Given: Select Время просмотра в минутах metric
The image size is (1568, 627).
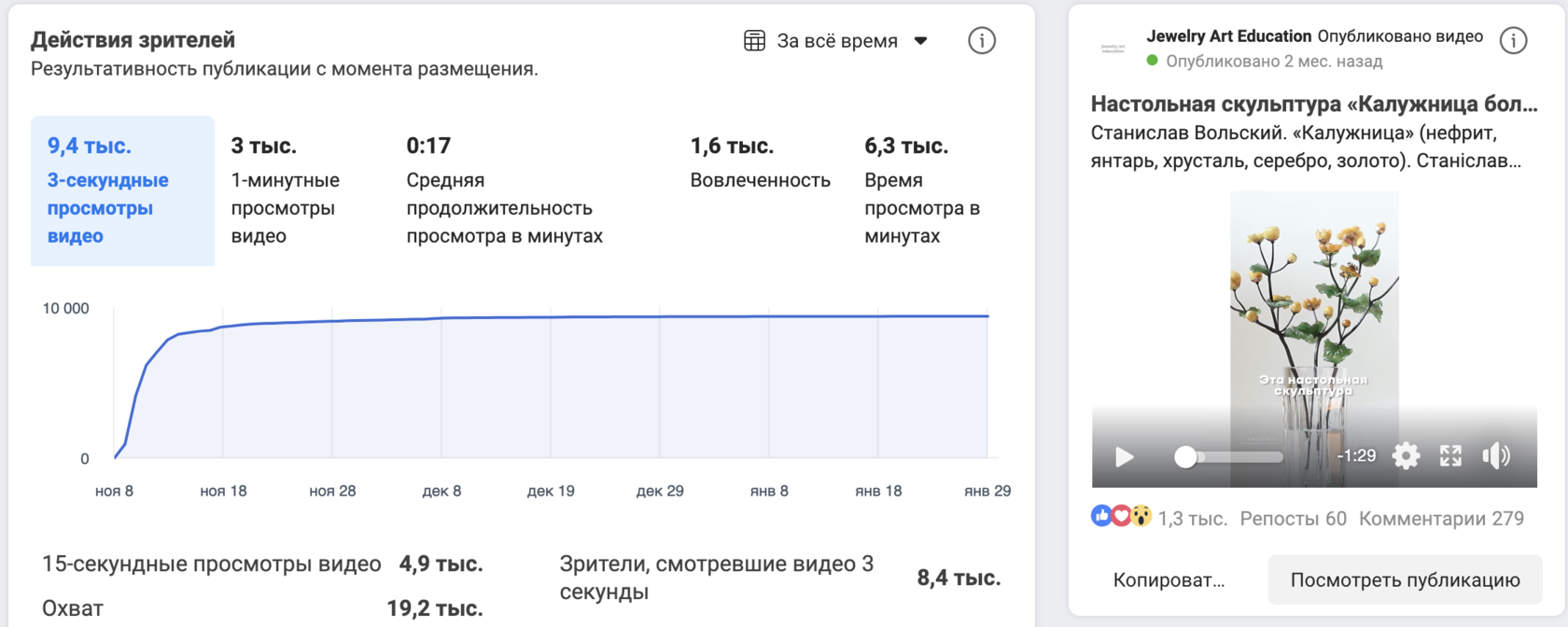Looking at the screenshot, I should 921,191.
